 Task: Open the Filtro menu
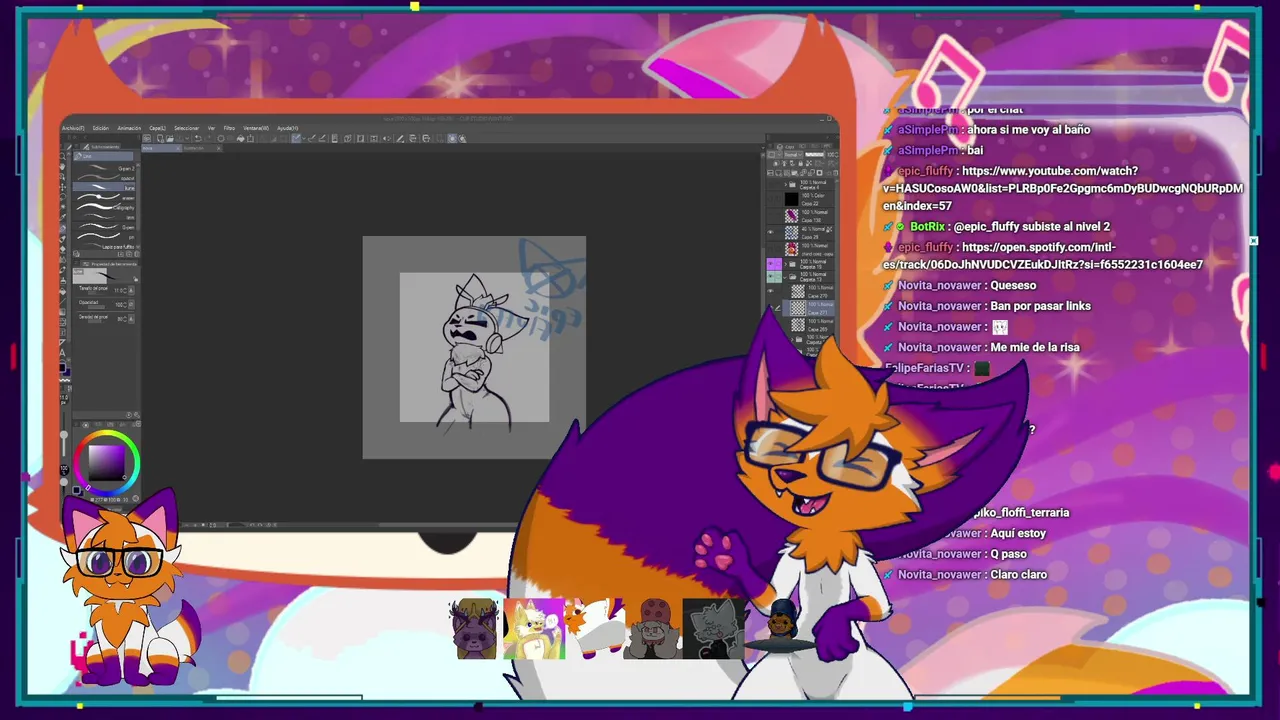[229, 128]
